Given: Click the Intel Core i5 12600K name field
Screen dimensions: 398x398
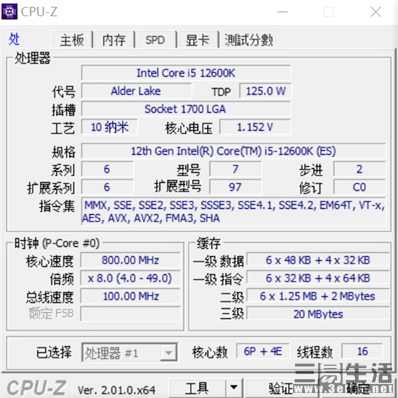Looking at the screenshot, I should point(186,73).
